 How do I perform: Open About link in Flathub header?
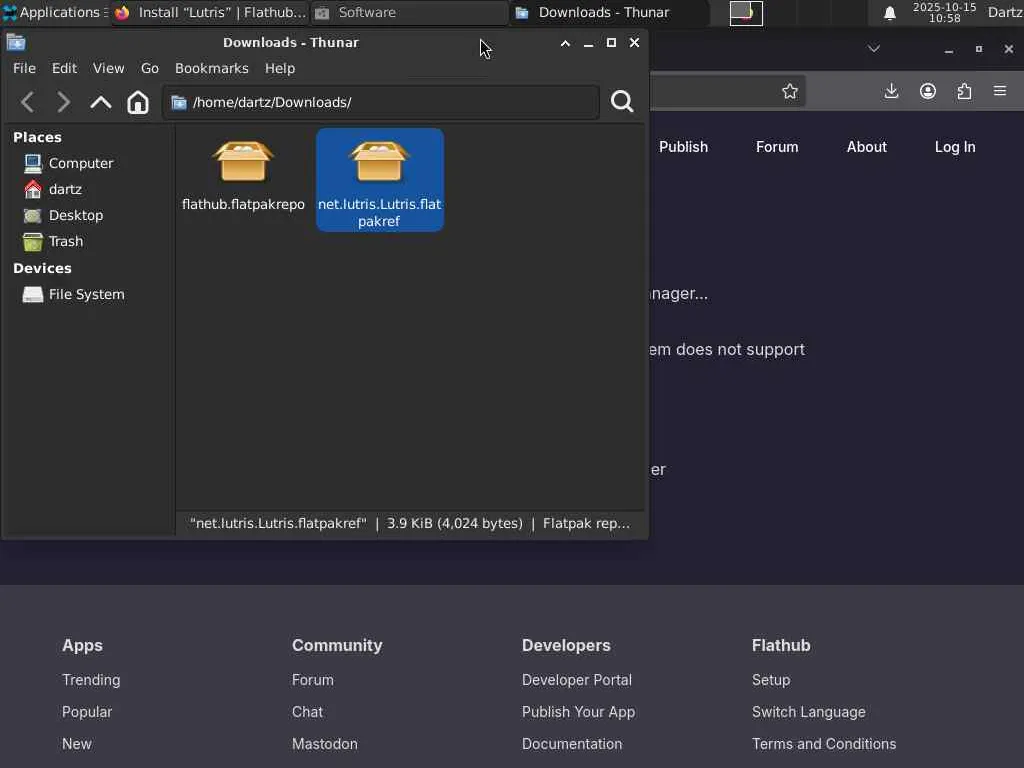(x=867, y=147)
